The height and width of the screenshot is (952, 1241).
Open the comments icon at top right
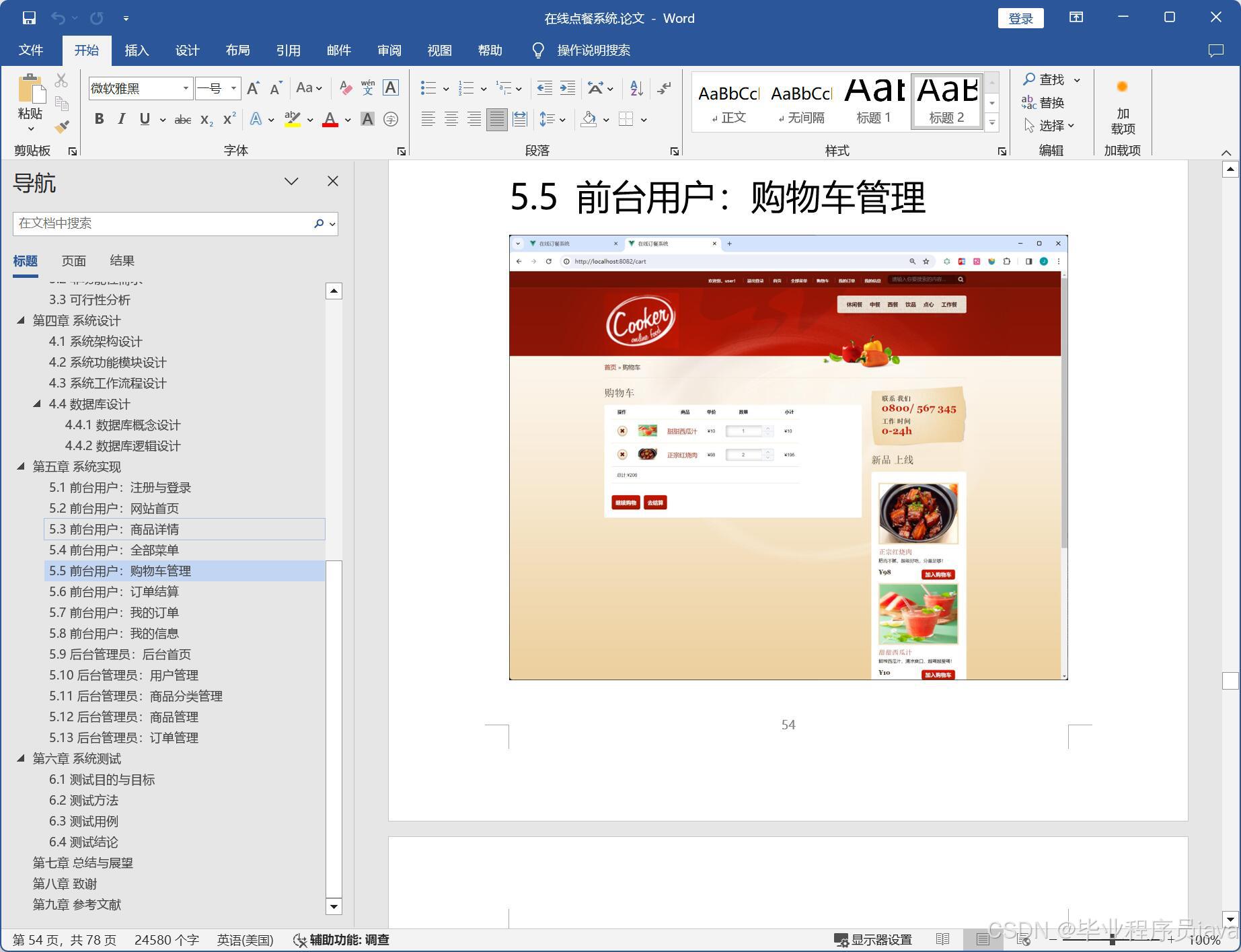pos(1215,50)
